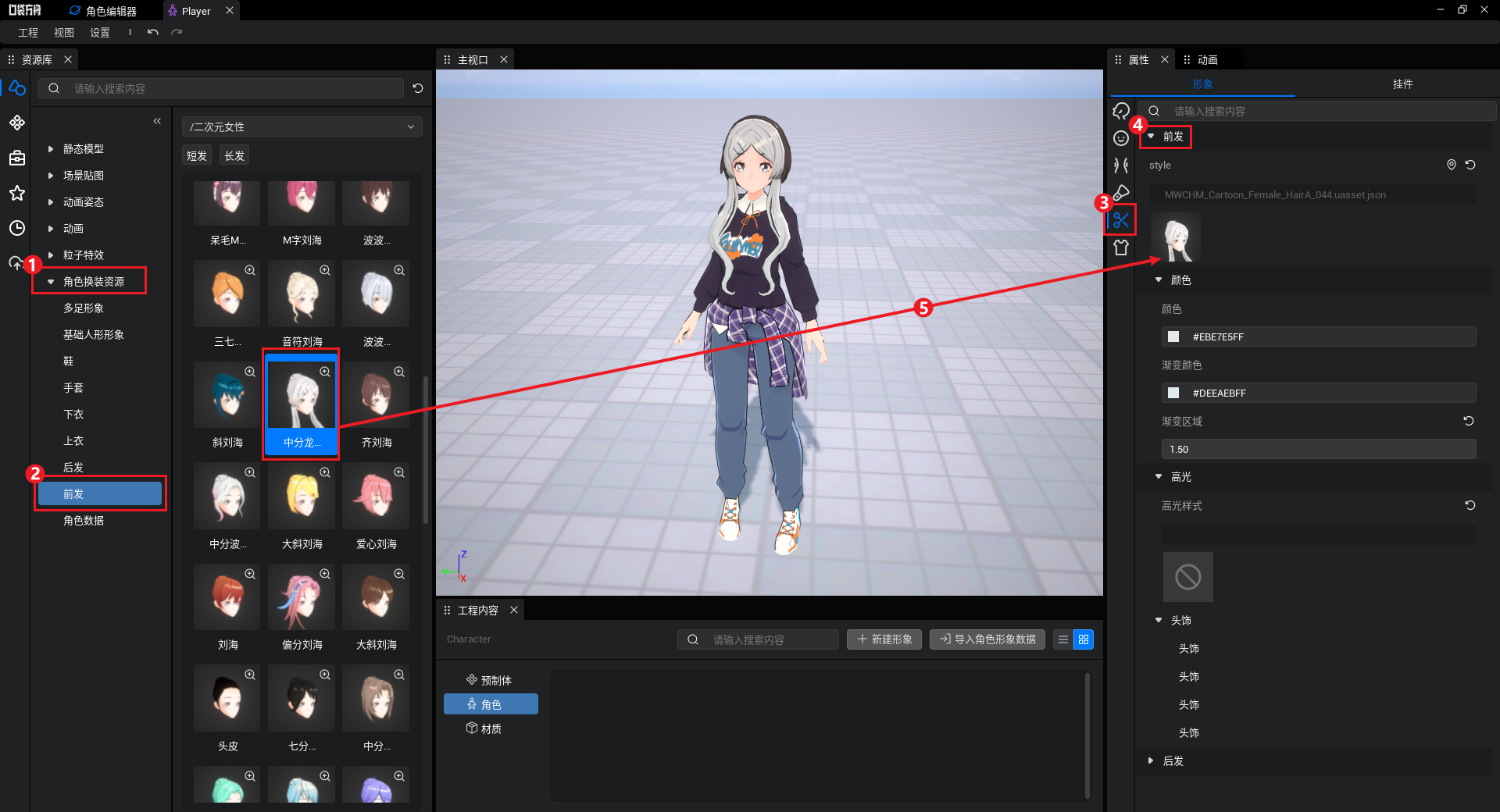Expand the 粒子特效 tree node
The height and width of the screenshot is (812, 1500).
[x=51, y=255]
